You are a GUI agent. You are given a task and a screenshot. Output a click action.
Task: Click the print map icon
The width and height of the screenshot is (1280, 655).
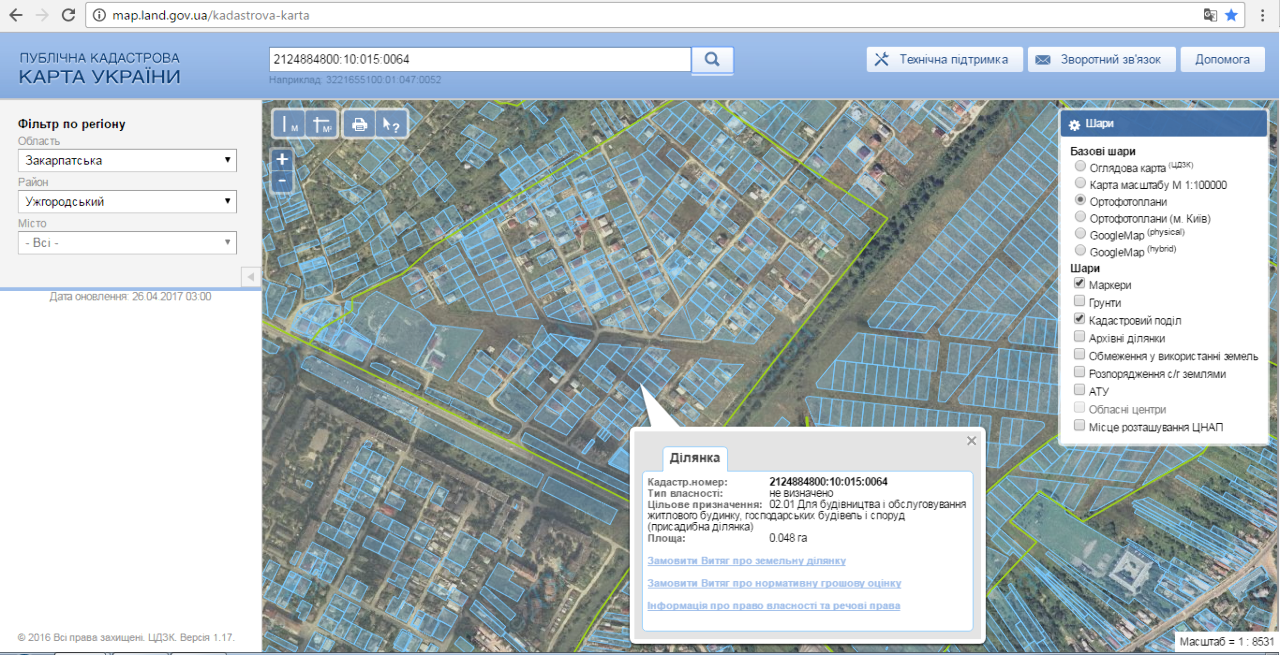pyautogui.click(x=359, y=124)
